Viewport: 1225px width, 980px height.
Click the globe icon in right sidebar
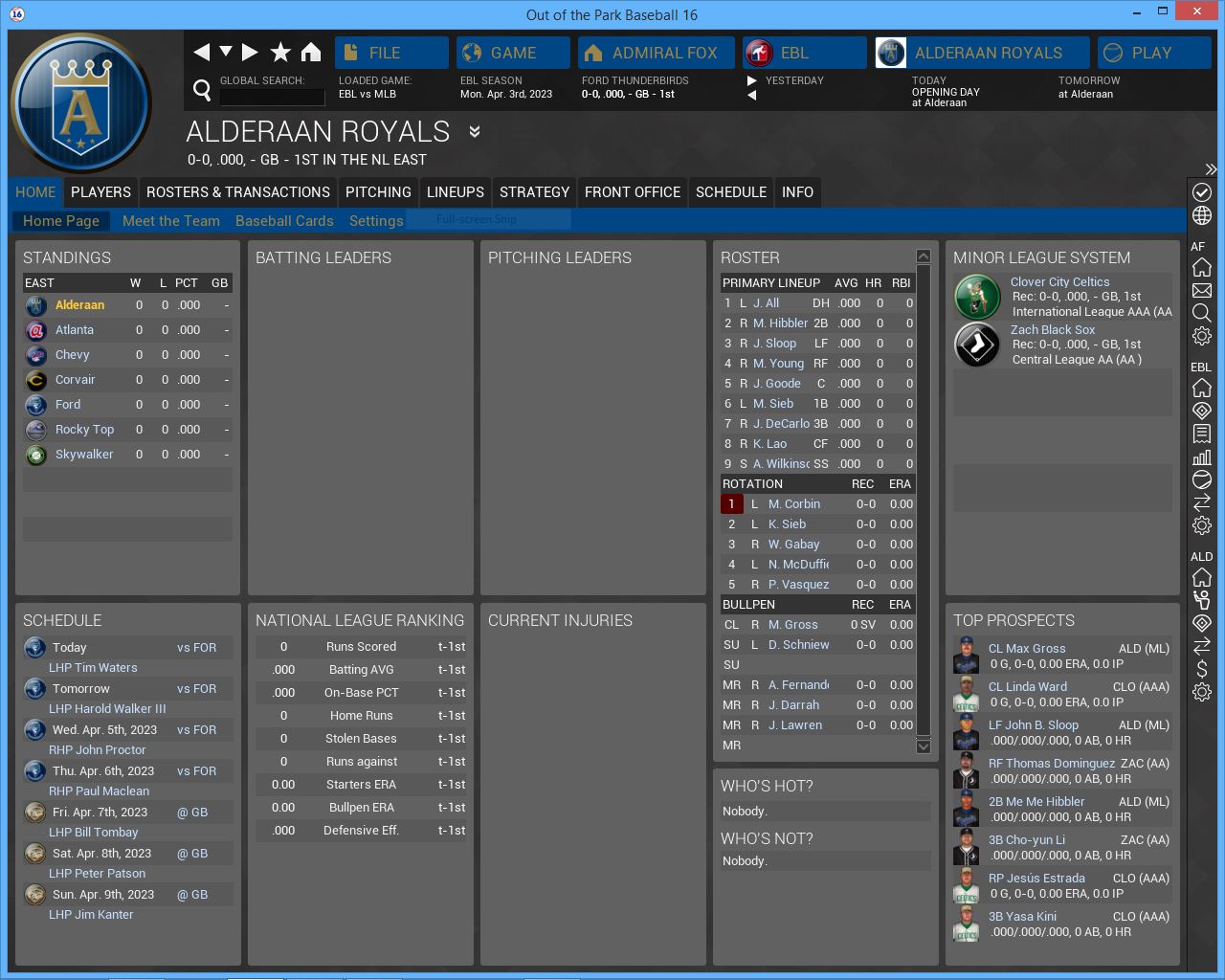pyautogui.click(x=1202, y=215)
